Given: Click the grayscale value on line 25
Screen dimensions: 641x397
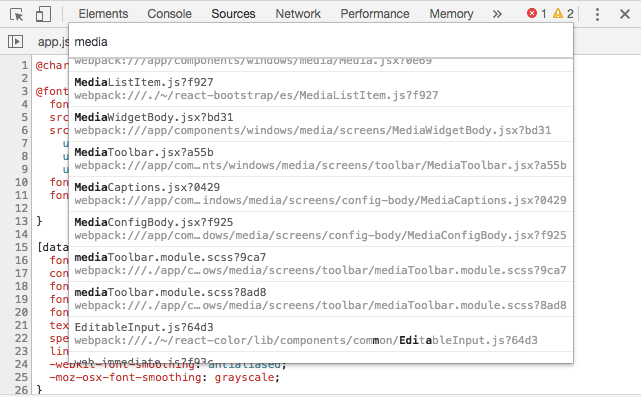Looking at the screenshot, I should click(x=244, y=377).
